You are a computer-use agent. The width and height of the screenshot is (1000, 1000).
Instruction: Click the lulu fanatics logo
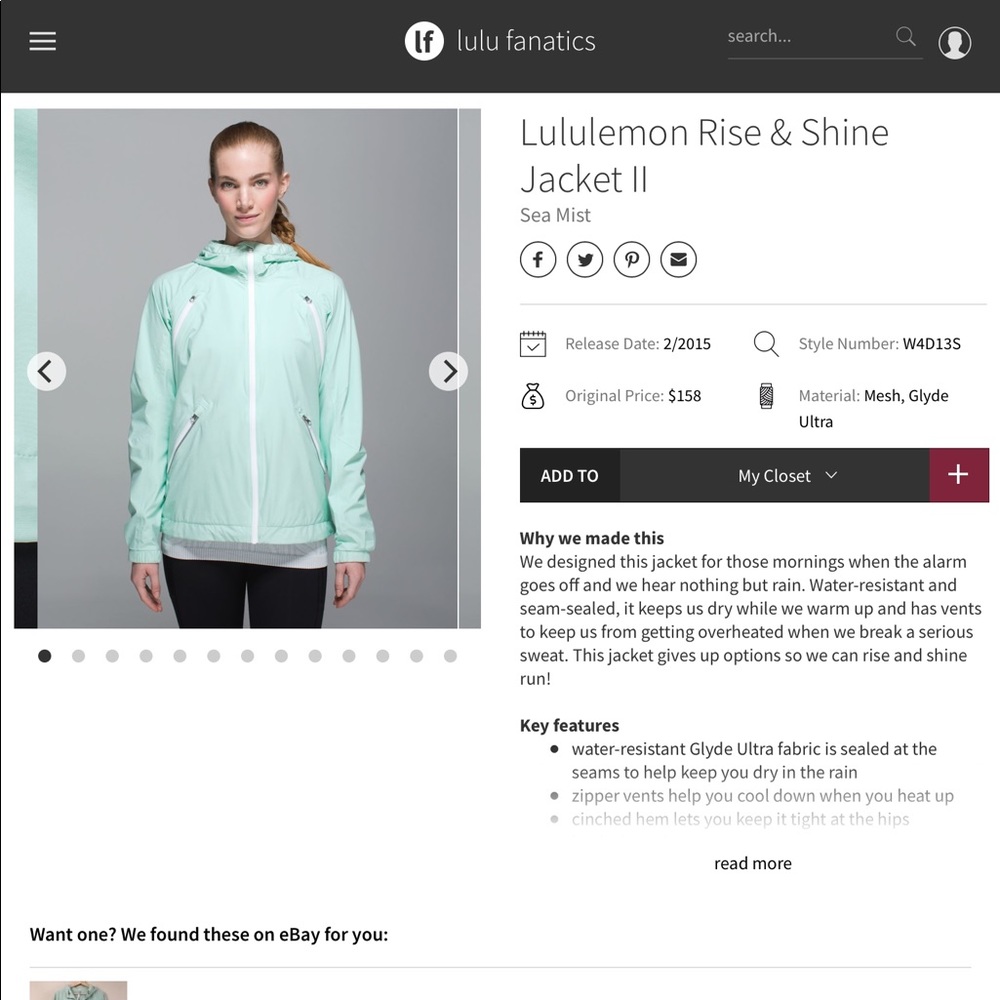click(x=500, y=41)
